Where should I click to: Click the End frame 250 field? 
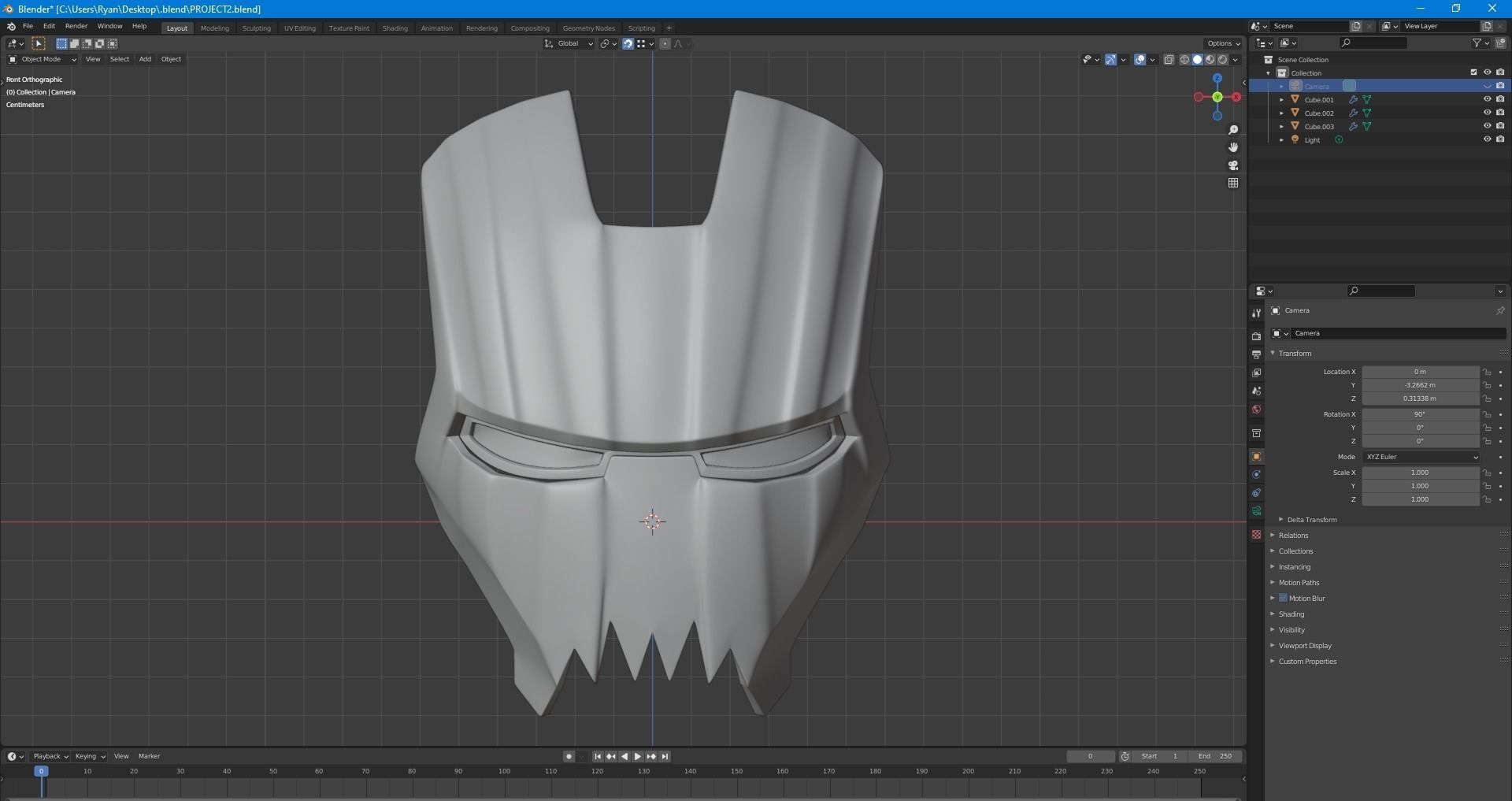pyautogui.click(x=1215, y=756)
